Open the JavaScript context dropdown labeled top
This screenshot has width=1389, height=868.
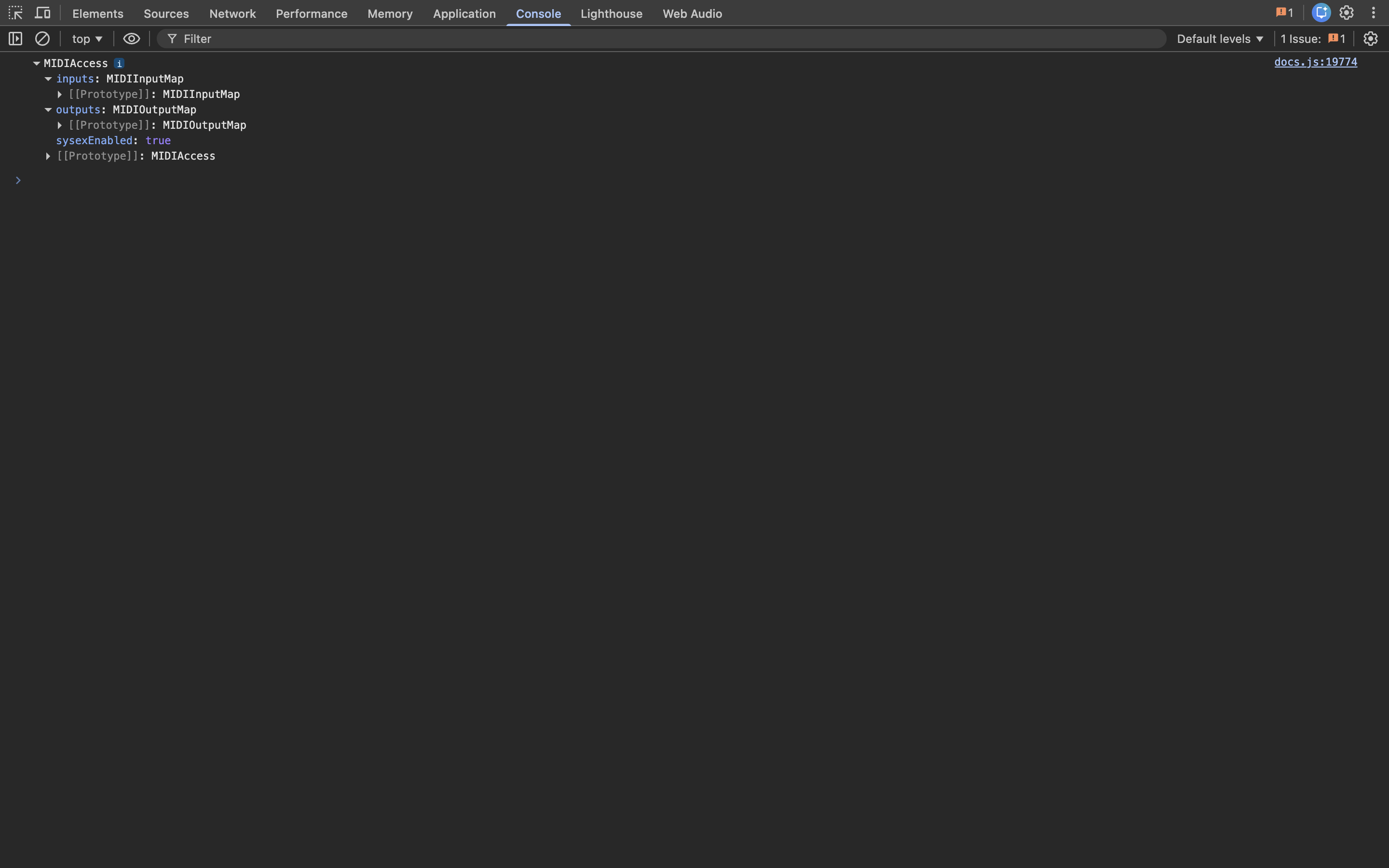pyautogui.click(x=86, y=39)
